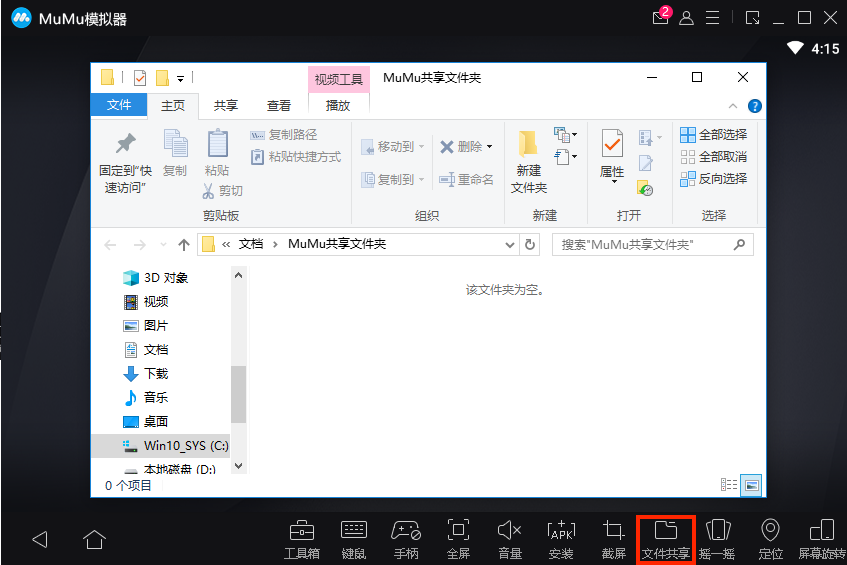This screenshot has width=847, height=565.
Task: Switch emulator to fullscreen (全屏)
Action: [x=458, y=539]
